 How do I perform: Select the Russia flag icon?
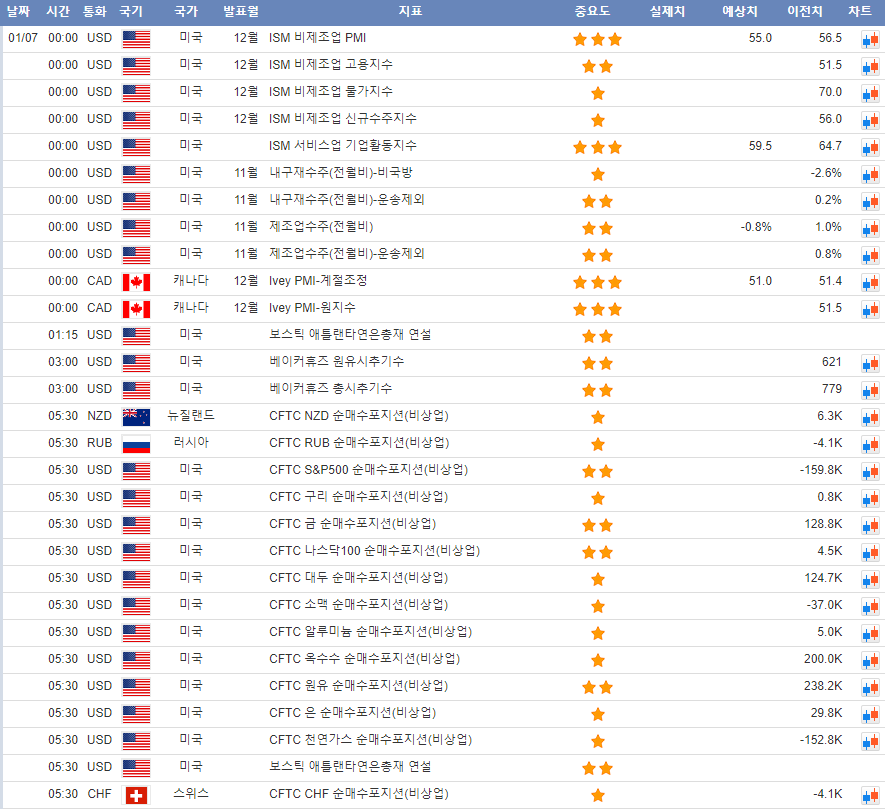point(135,443)
